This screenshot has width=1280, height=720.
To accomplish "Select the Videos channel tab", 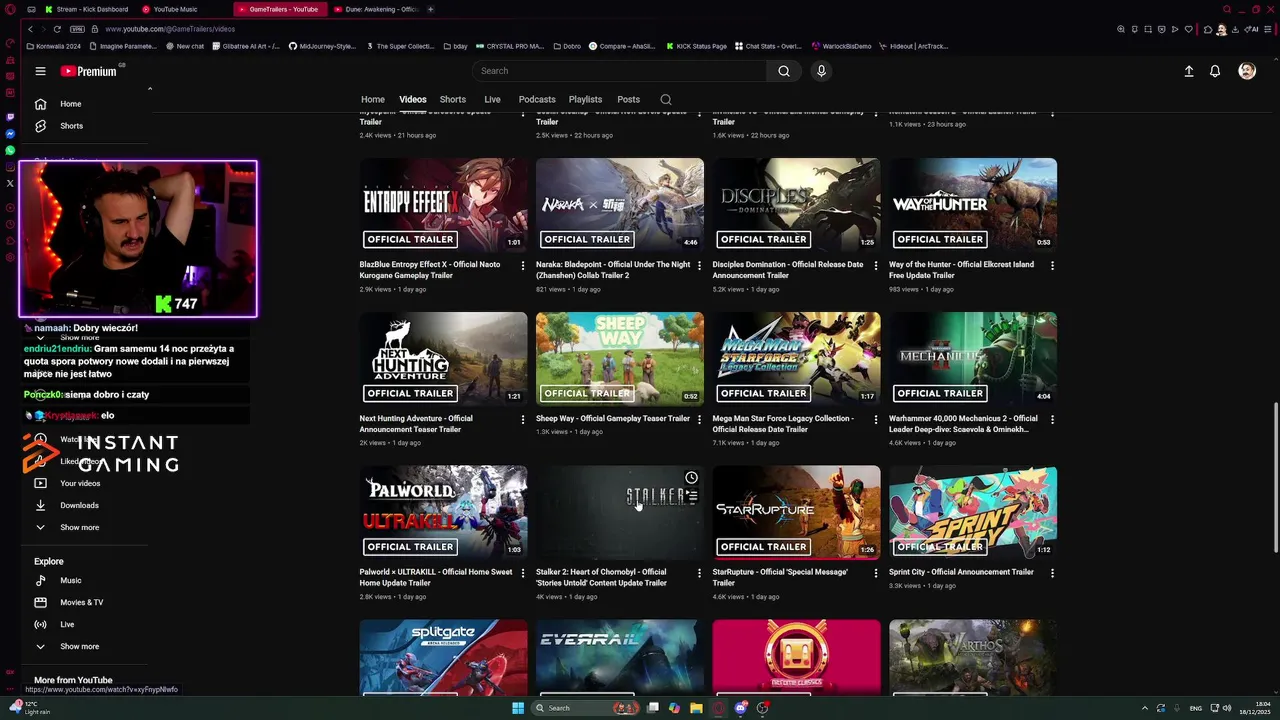I will [x=413, y=99].
